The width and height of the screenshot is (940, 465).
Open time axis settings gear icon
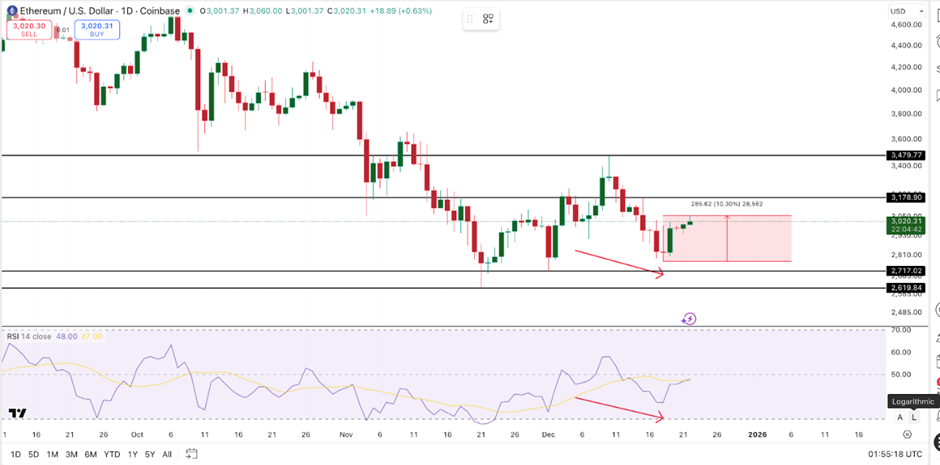907,435
